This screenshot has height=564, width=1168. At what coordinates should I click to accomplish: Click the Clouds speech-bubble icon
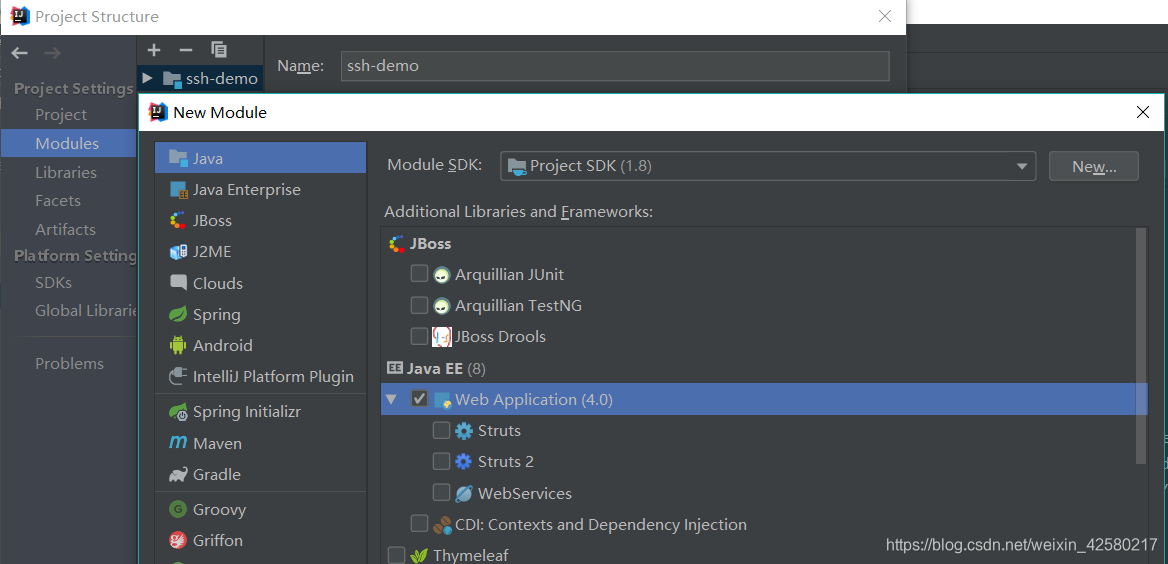(x=178, y=283)
